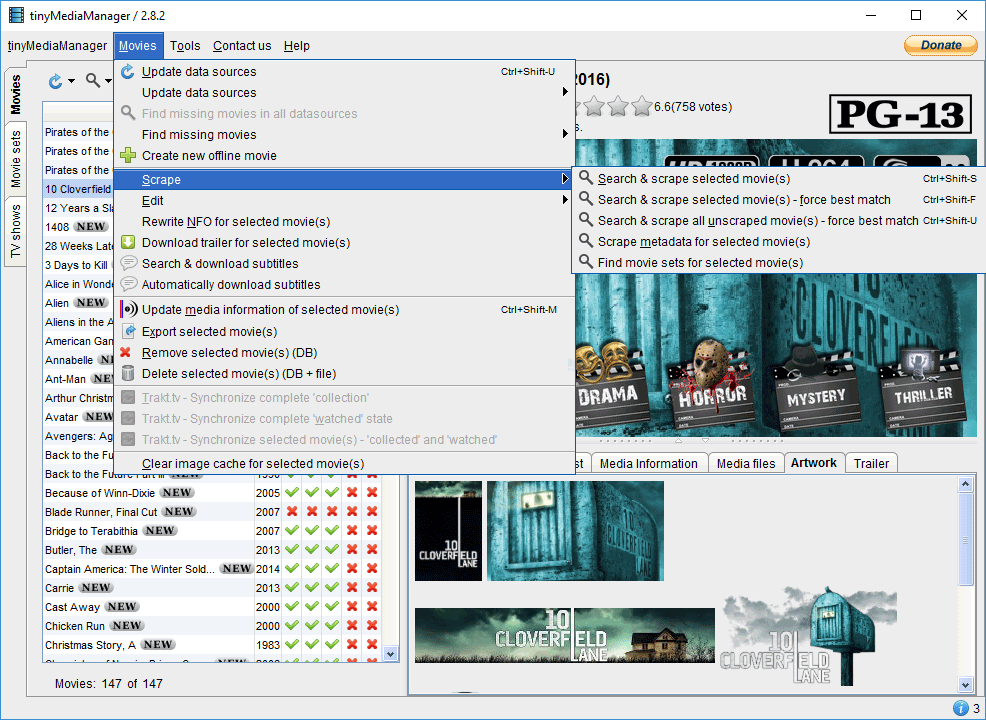Image resolution: width=986 pixels, height=720 pixels.
Task: Open the Tools menu
Action: [x=185, y=46]
